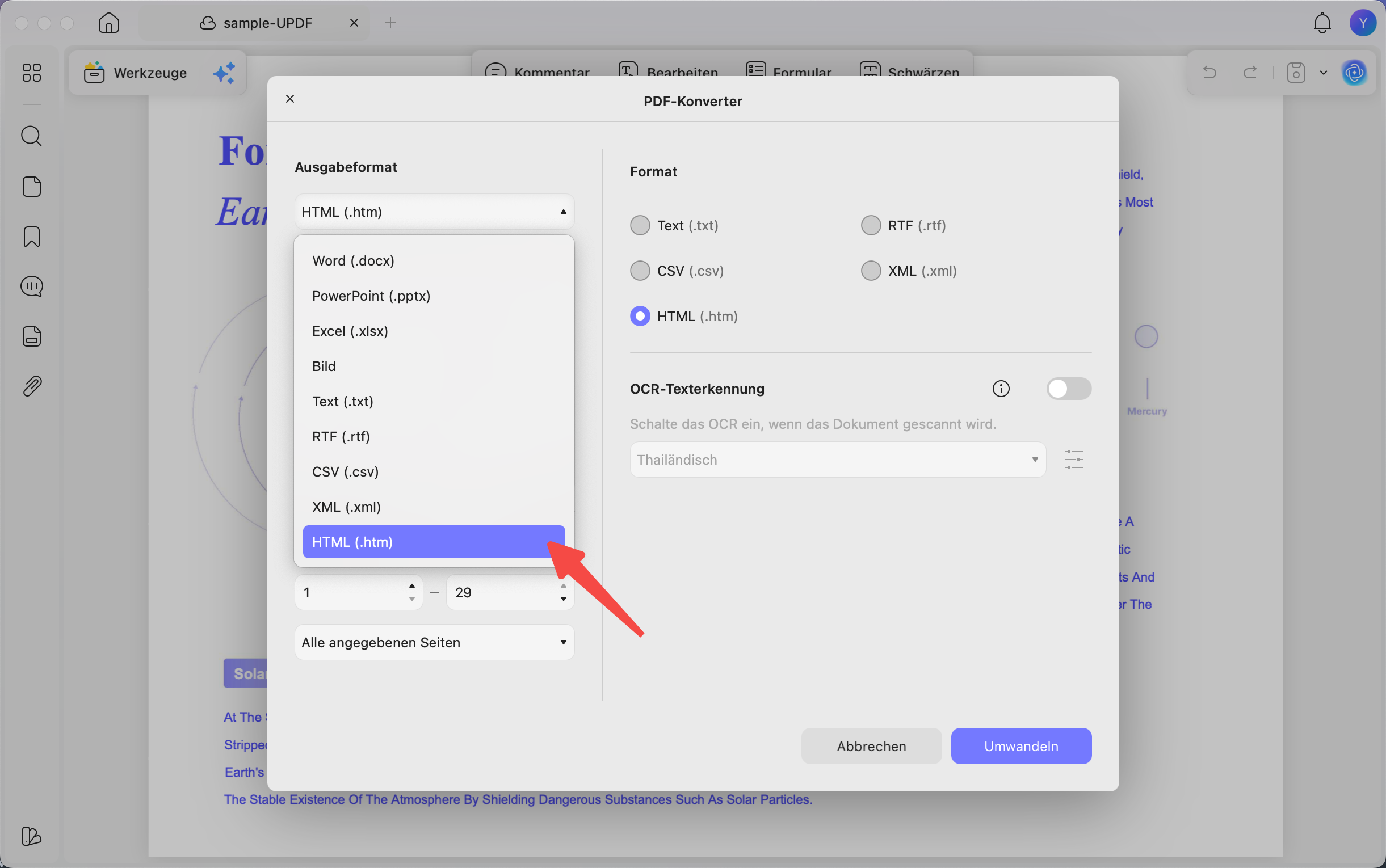
Task: Choose Text (.txt) in the dropdown list
Action: pos(434,401)
